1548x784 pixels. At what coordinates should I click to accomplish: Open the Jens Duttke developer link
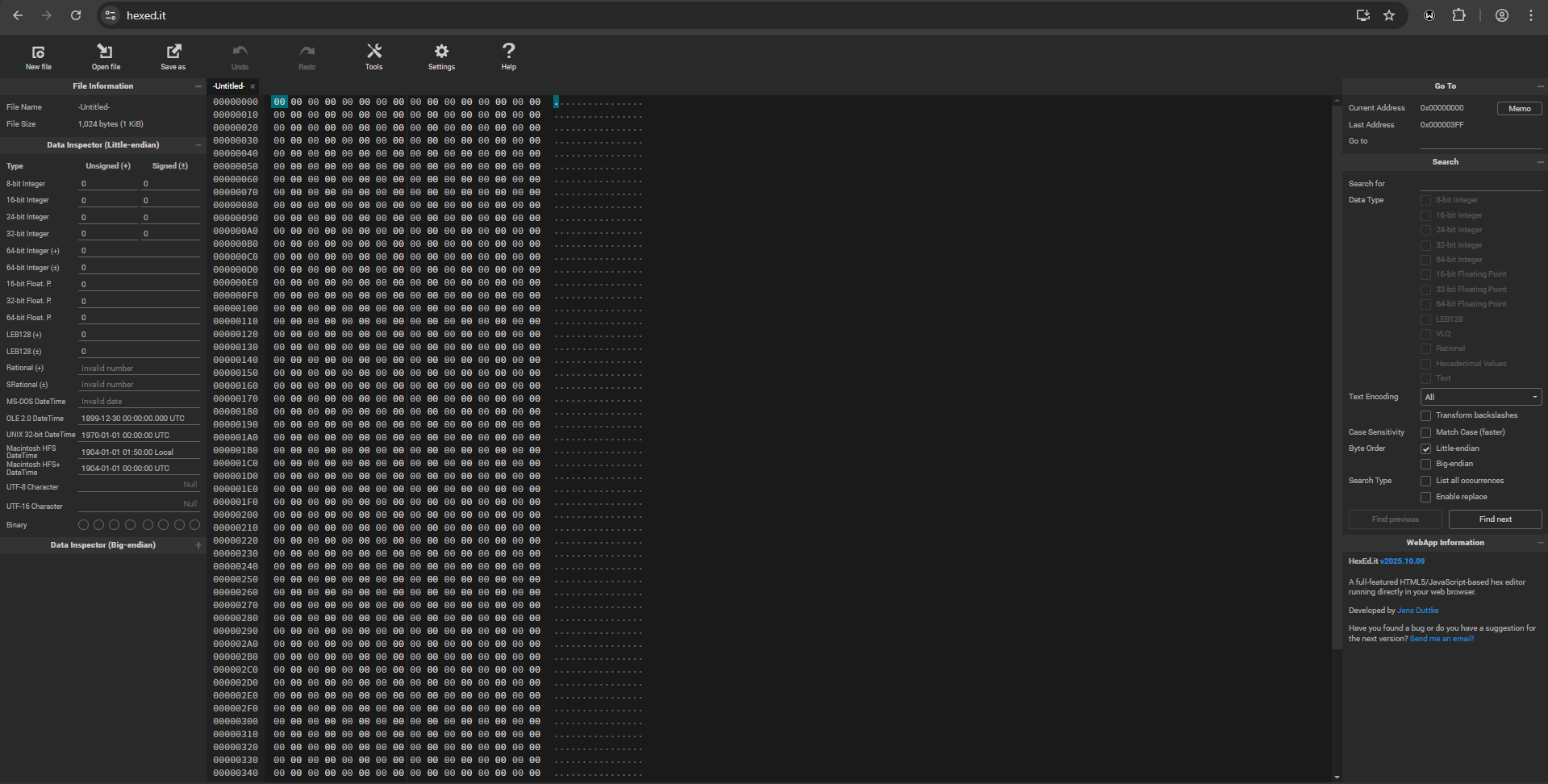[x=1417, y=611]
